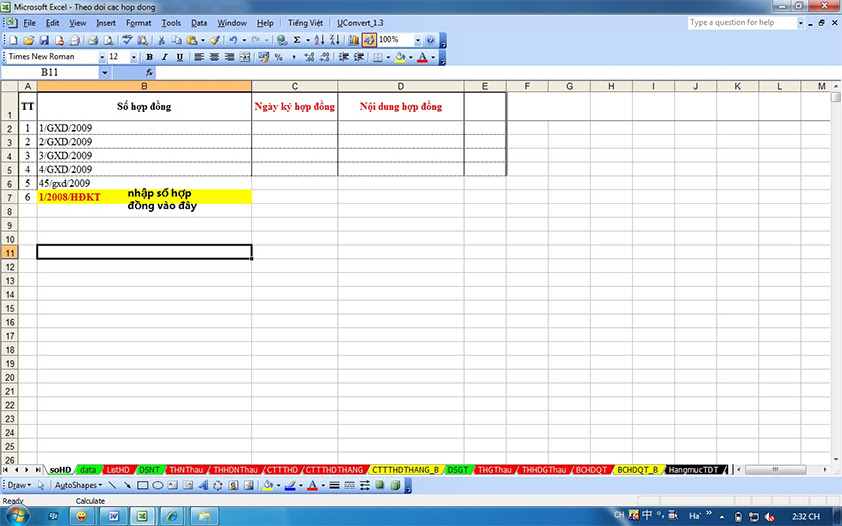Click the Type a question for help box
The width and height of the screenshot is (842, 526).
(741, 23)
